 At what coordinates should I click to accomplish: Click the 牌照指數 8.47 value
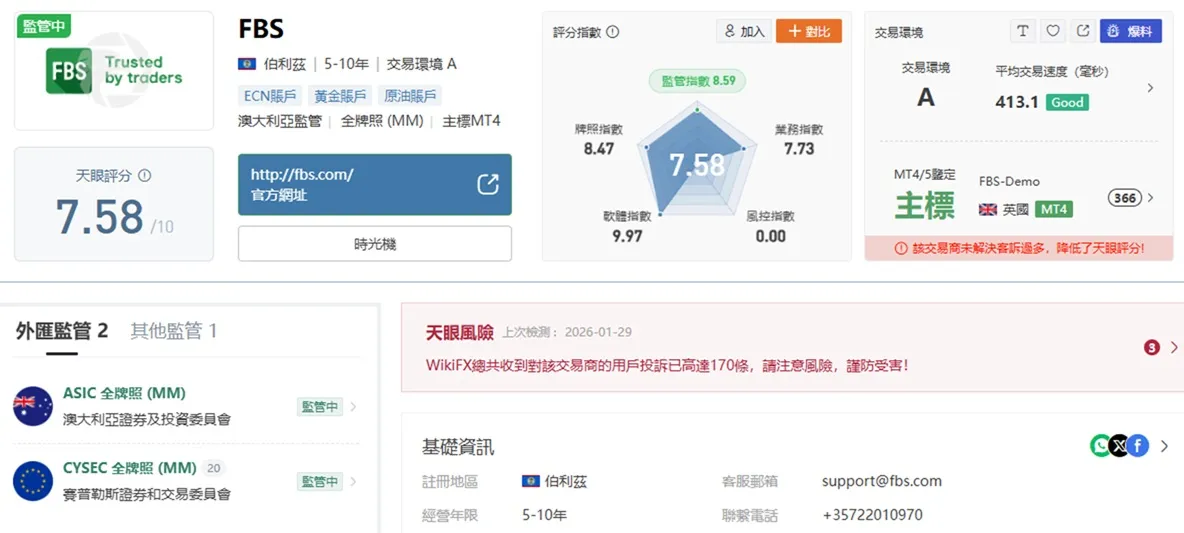point(599,148)
